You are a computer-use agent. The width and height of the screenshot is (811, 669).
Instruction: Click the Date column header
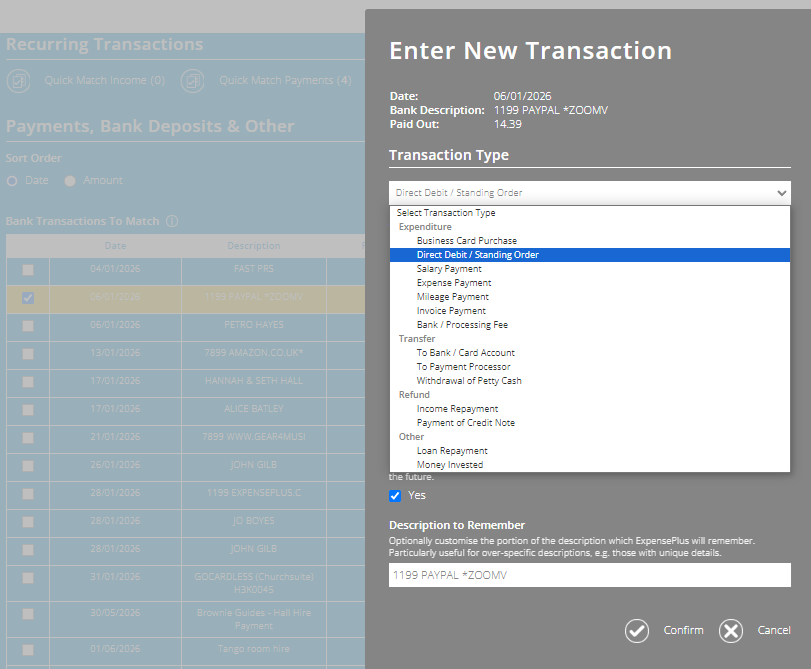coord(115,246)
